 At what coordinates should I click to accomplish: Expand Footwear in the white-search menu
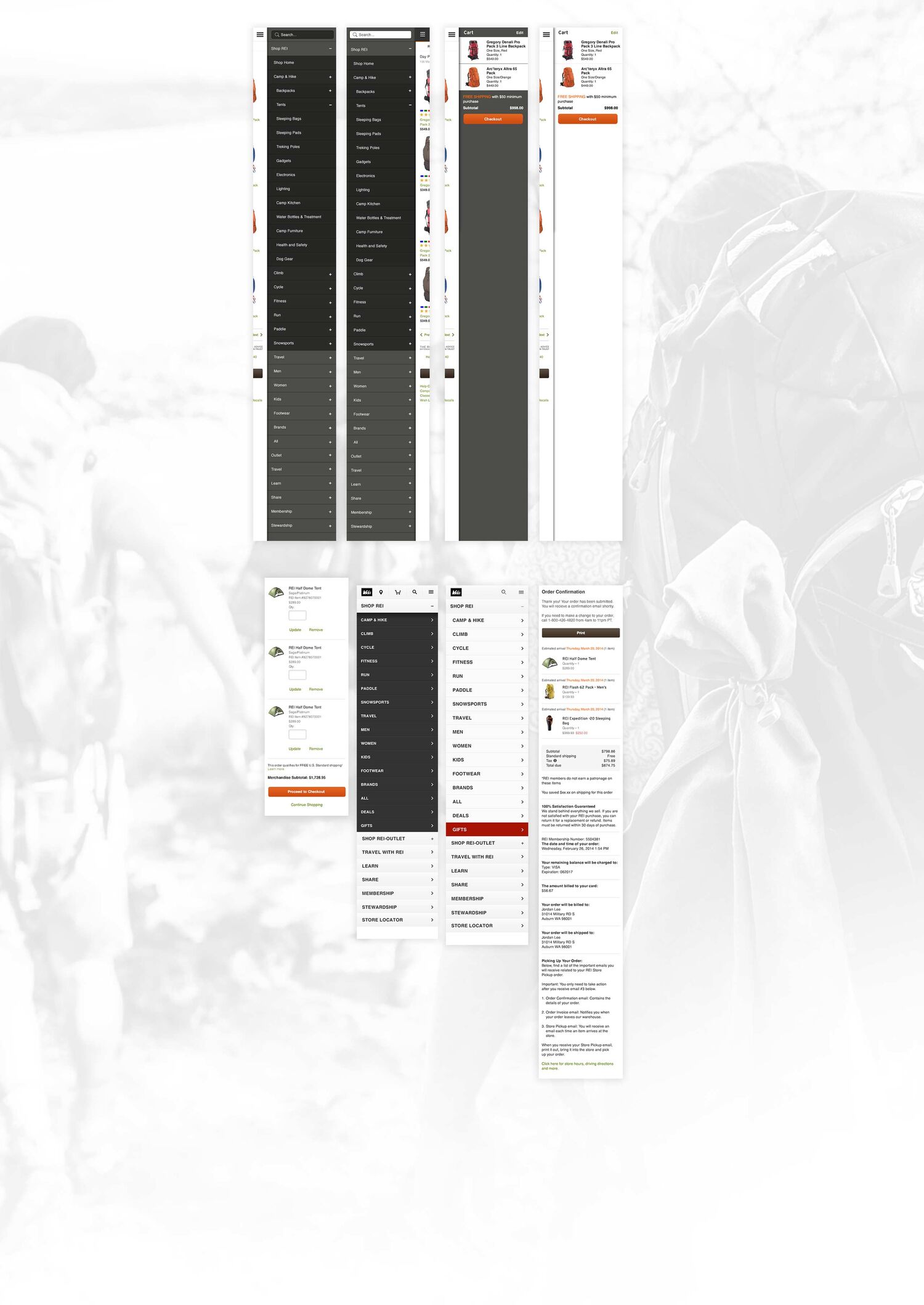tap(410, 414)
